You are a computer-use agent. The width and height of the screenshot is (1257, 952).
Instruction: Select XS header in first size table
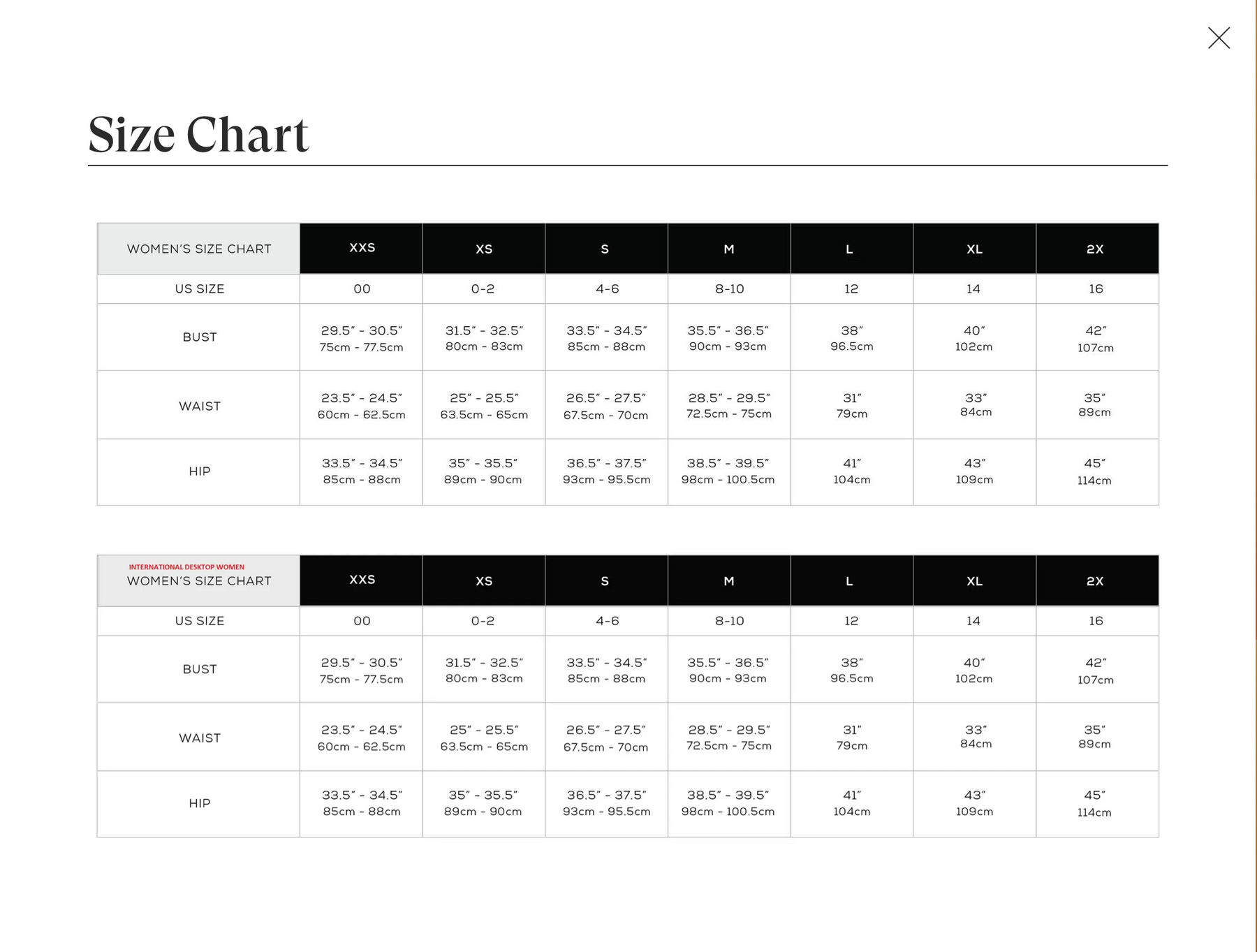click(484, 249)
